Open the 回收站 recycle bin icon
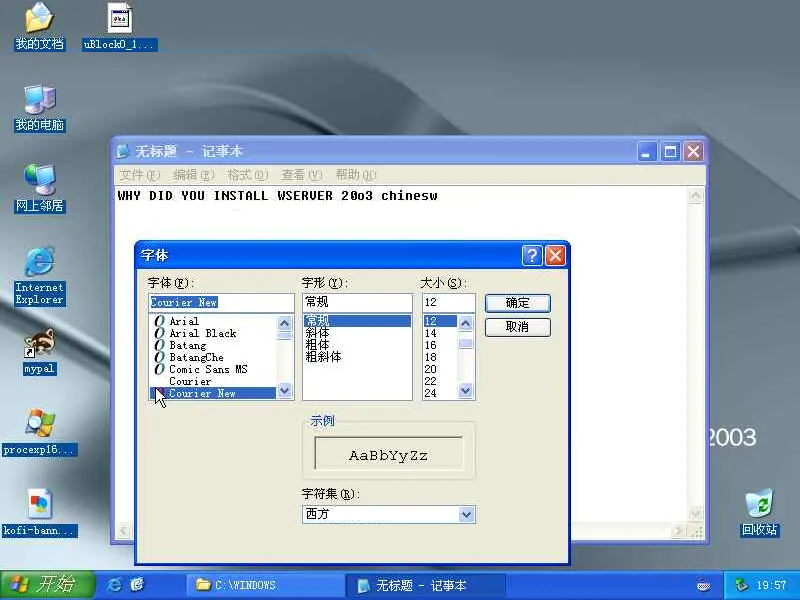This screenshot has width=800, height=600. click(759, 513)
